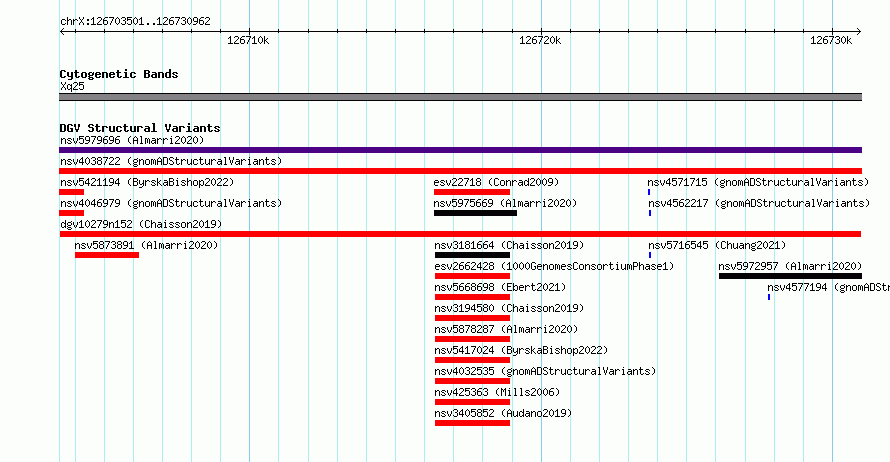Click the black bar under nsv5972957
890x462 pixels.
pyautogui.click(x=790, y=276)
